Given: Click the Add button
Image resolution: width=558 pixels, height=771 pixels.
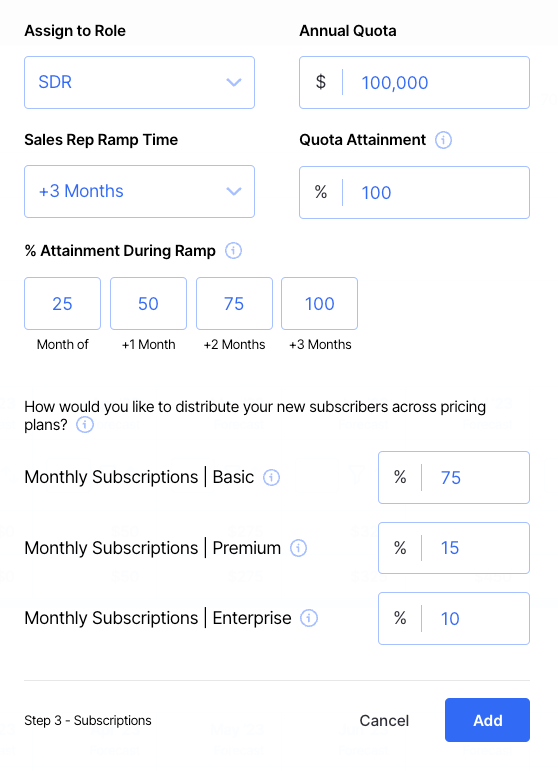Looking at the screenshot, I should tap(487, 720).
